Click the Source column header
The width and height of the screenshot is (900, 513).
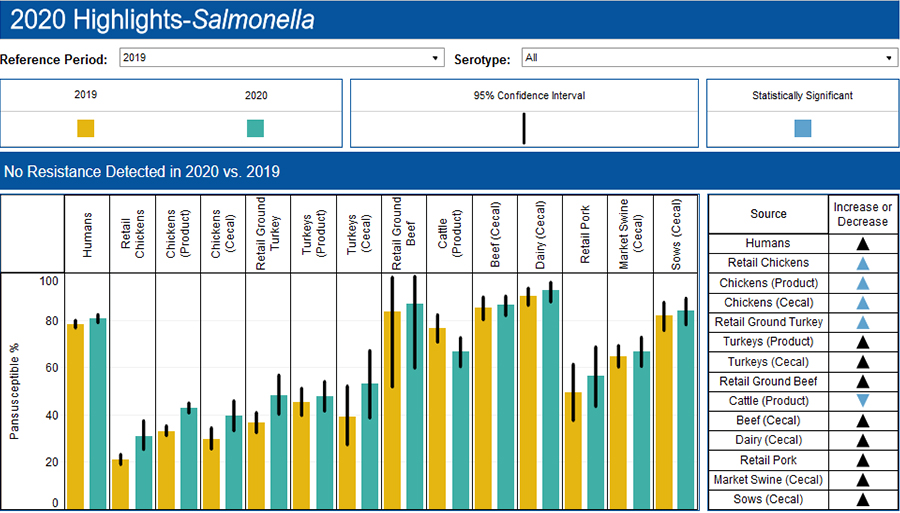pyautogui.click(x=768, y=214)
